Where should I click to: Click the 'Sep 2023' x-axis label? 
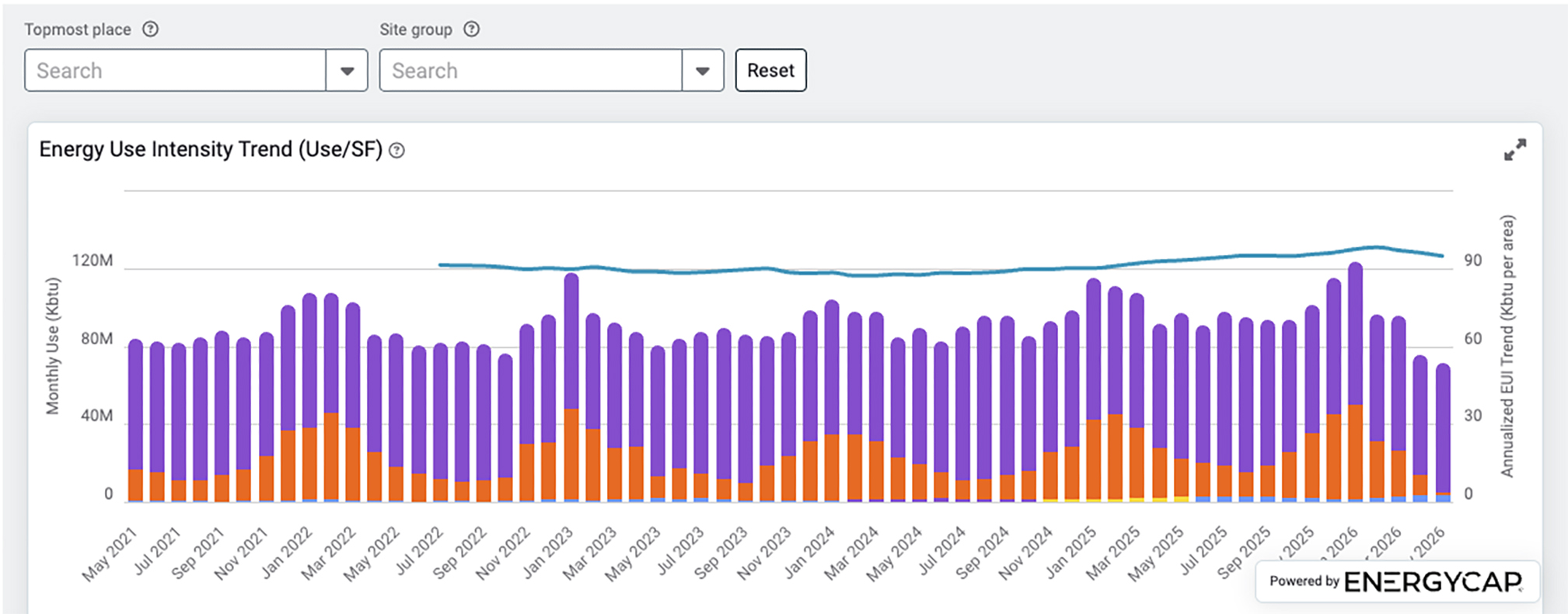720,553
